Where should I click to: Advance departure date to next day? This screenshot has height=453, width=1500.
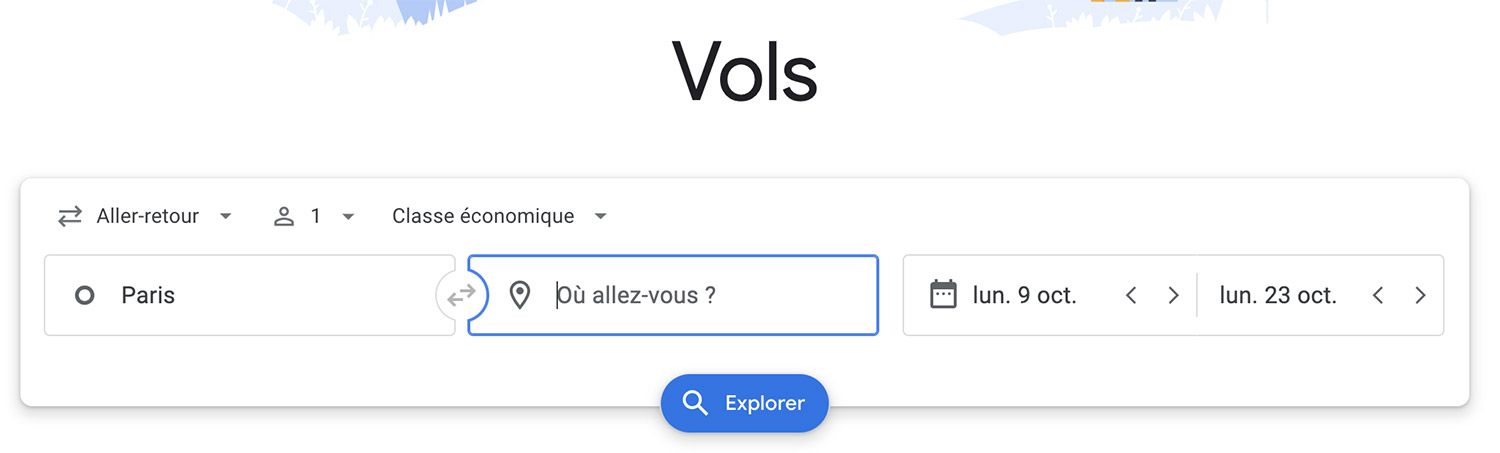1173,295
